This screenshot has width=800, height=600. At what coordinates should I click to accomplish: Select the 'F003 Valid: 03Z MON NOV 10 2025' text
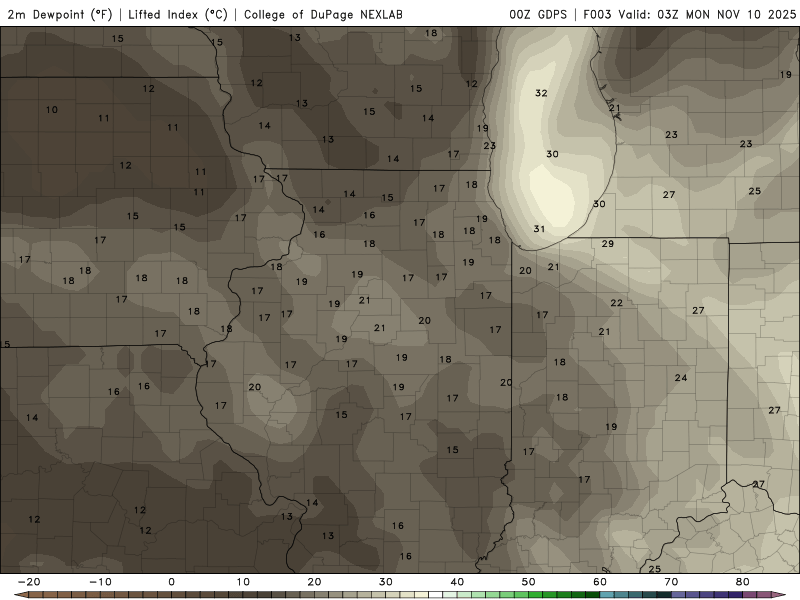(689, 14)
